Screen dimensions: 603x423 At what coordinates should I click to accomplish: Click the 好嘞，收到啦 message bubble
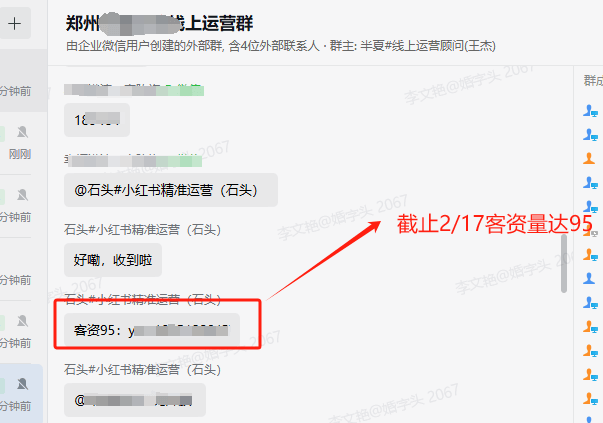tap(113, 260)
